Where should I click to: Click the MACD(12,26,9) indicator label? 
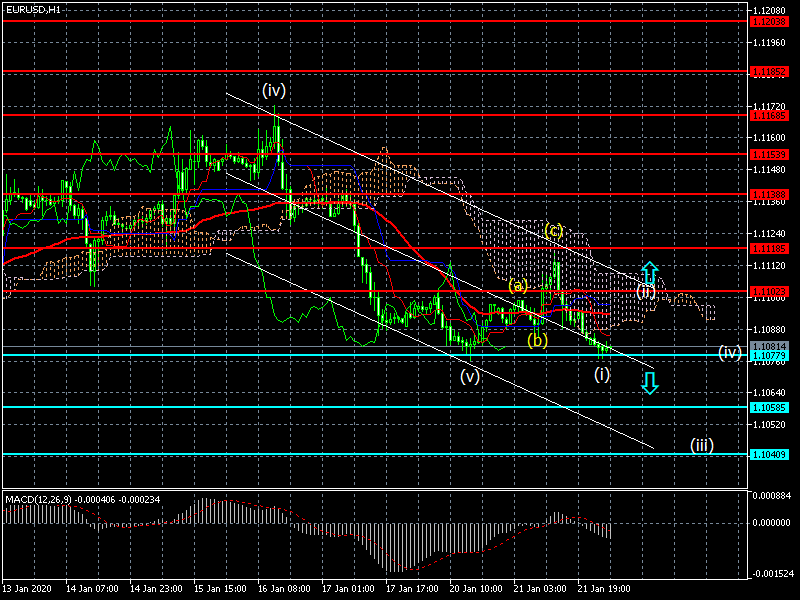[38, 499]
